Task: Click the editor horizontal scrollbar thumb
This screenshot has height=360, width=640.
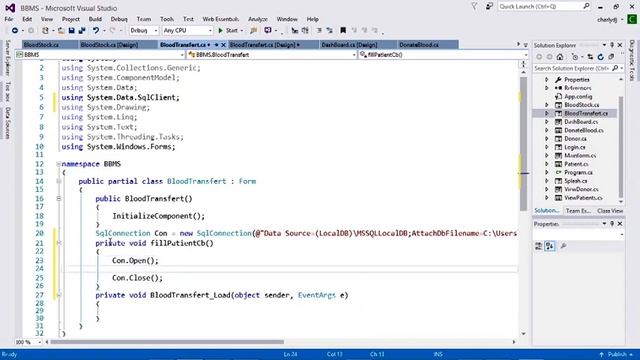Action: point(167,342)
